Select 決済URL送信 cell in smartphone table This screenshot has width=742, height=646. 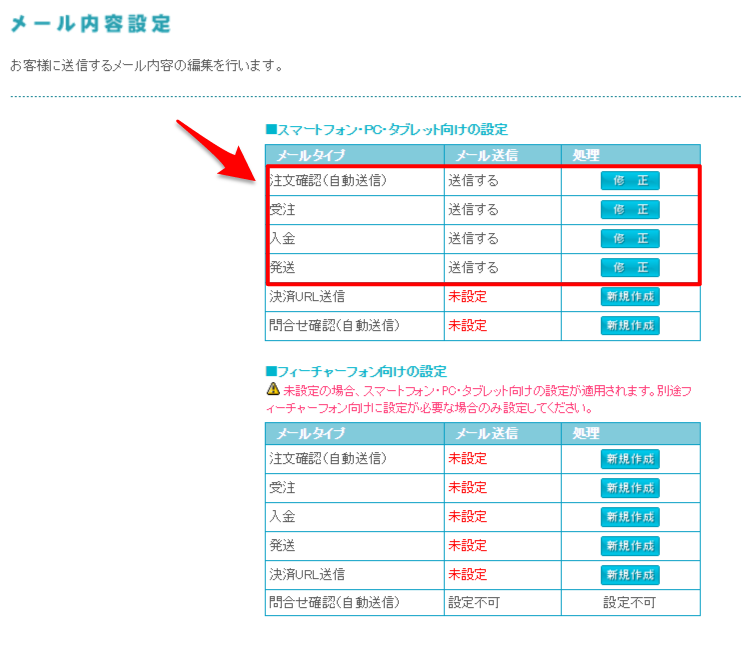click(355, 297)
